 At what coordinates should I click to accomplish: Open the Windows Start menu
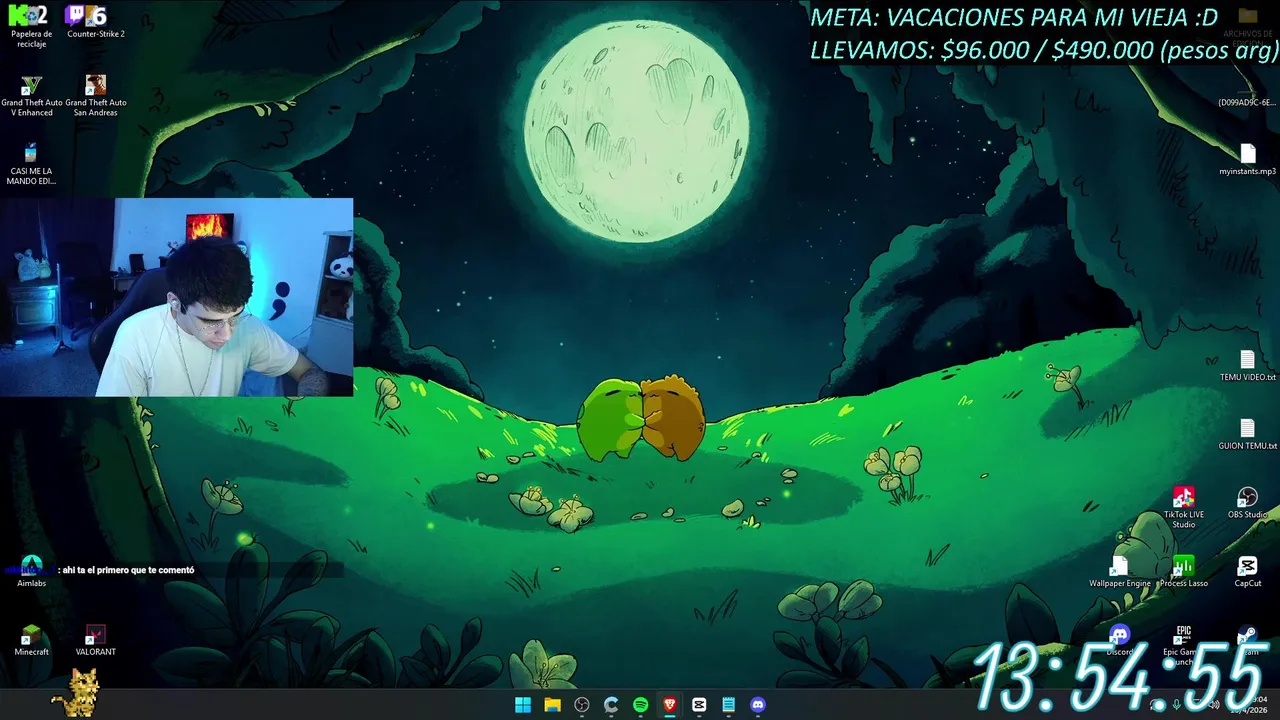523,705
